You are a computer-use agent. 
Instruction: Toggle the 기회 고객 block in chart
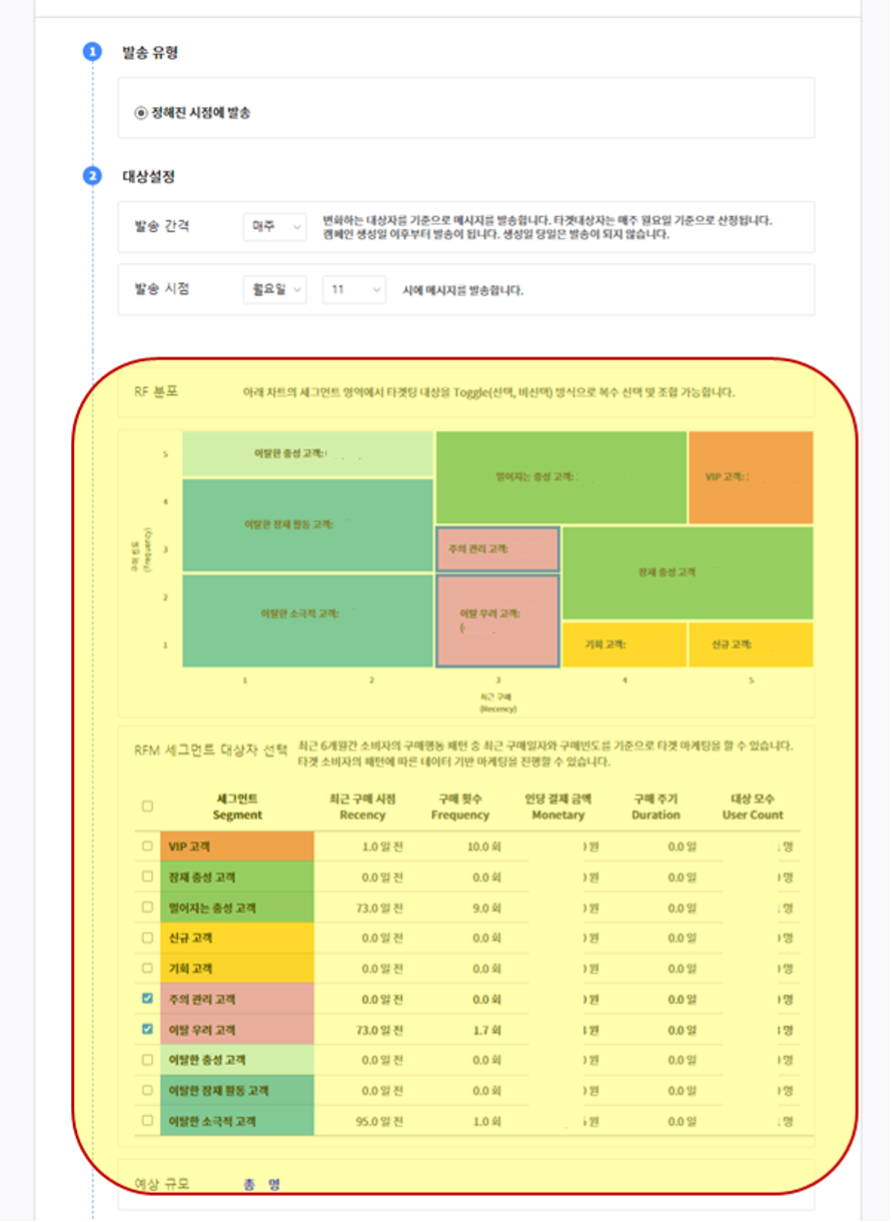click(622, 645)
